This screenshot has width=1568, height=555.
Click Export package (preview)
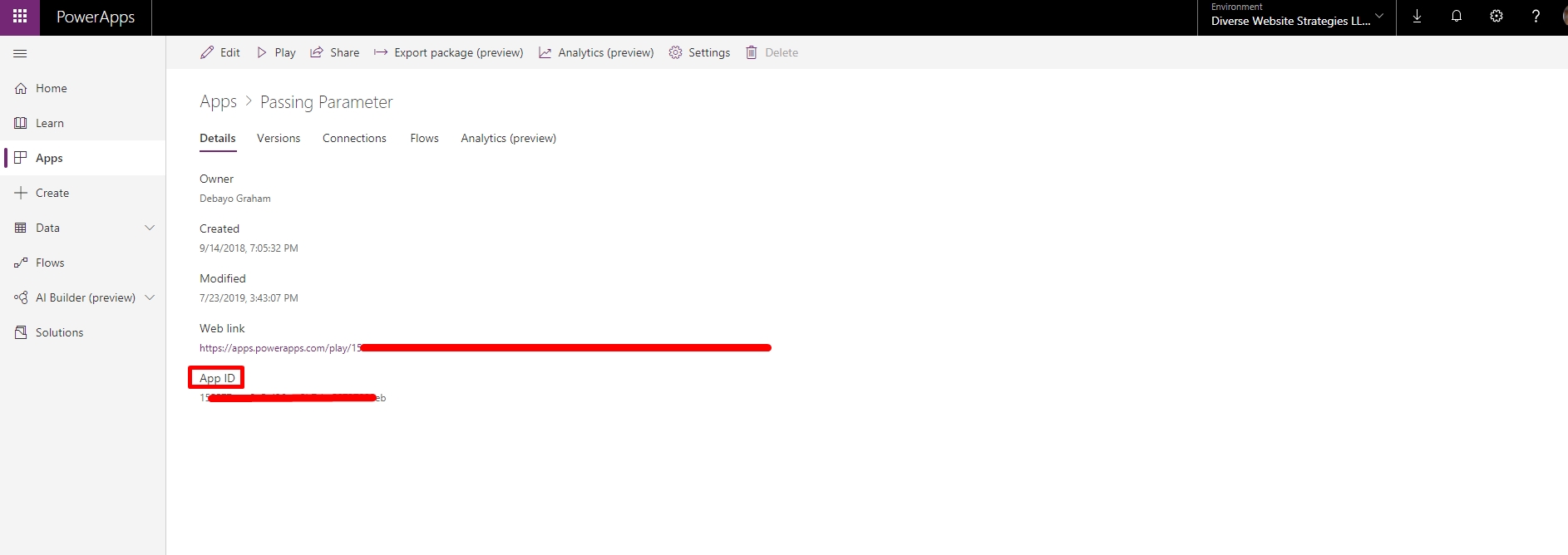click(x=449, y=52)
